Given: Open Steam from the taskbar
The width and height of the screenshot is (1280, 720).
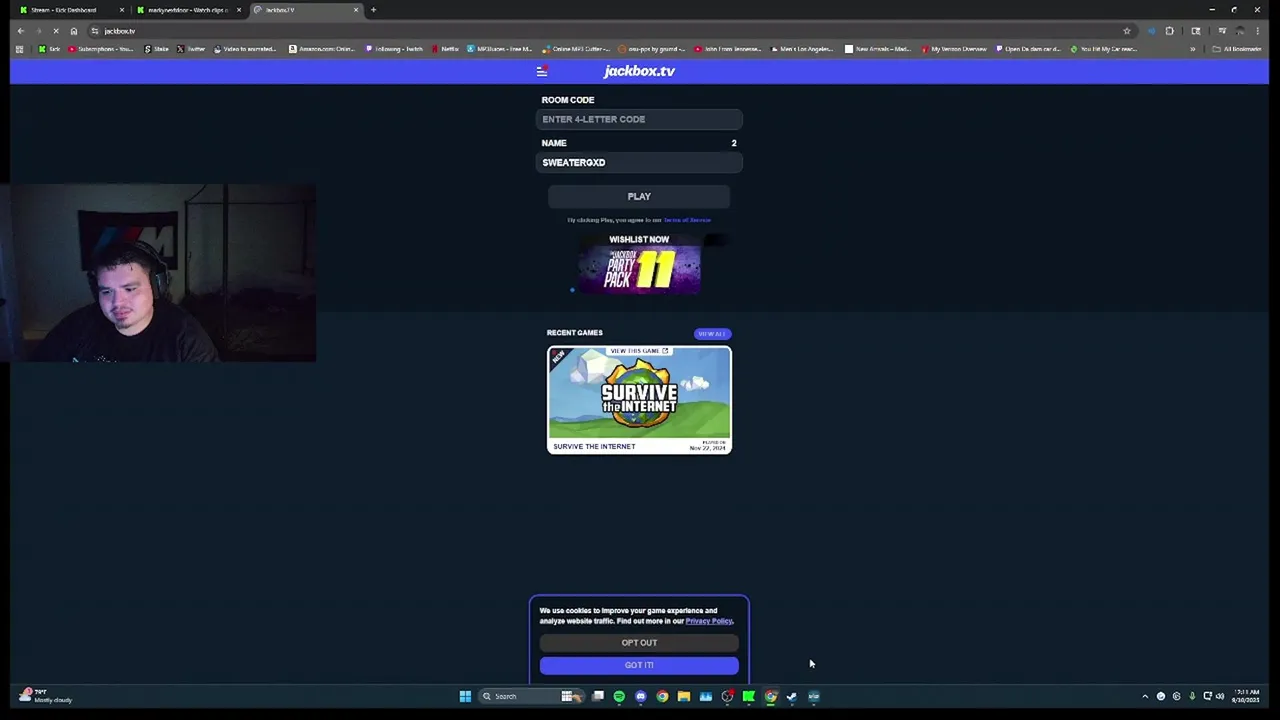Looking at the screenshot, I should click(792, 697).
